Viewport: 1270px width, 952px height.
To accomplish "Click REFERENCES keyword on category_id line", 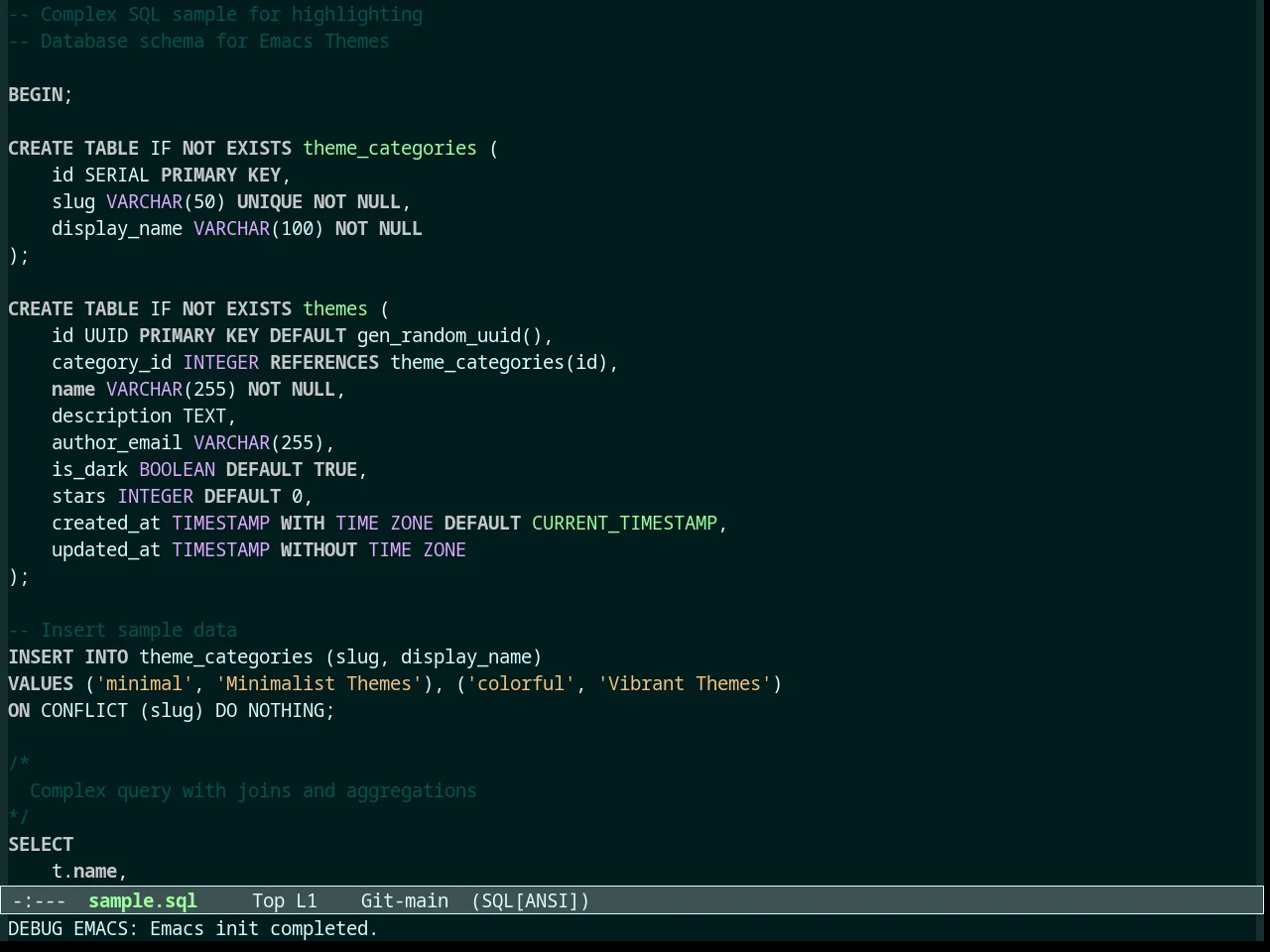I will click(x=324, y=363).
